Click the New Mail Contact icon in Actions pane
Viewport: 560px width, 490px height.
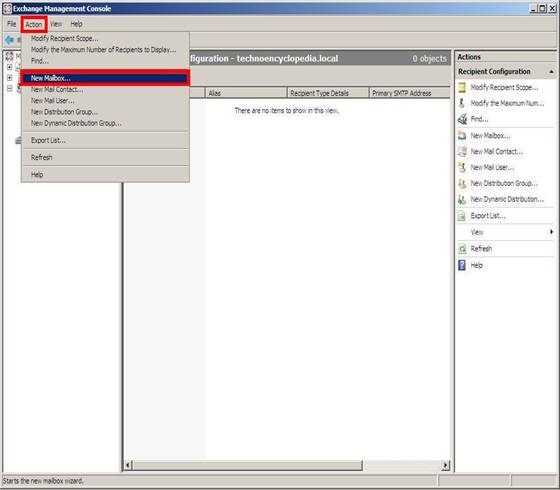(462, 151)
